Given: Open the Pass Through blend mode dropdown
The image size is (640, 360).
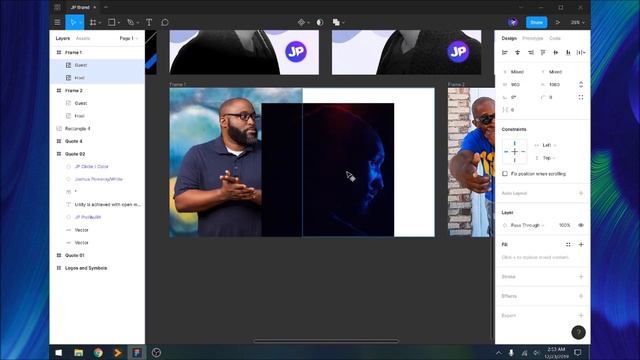Looking at the screenshot, I should pyautogui.click(x=527, y=225).
